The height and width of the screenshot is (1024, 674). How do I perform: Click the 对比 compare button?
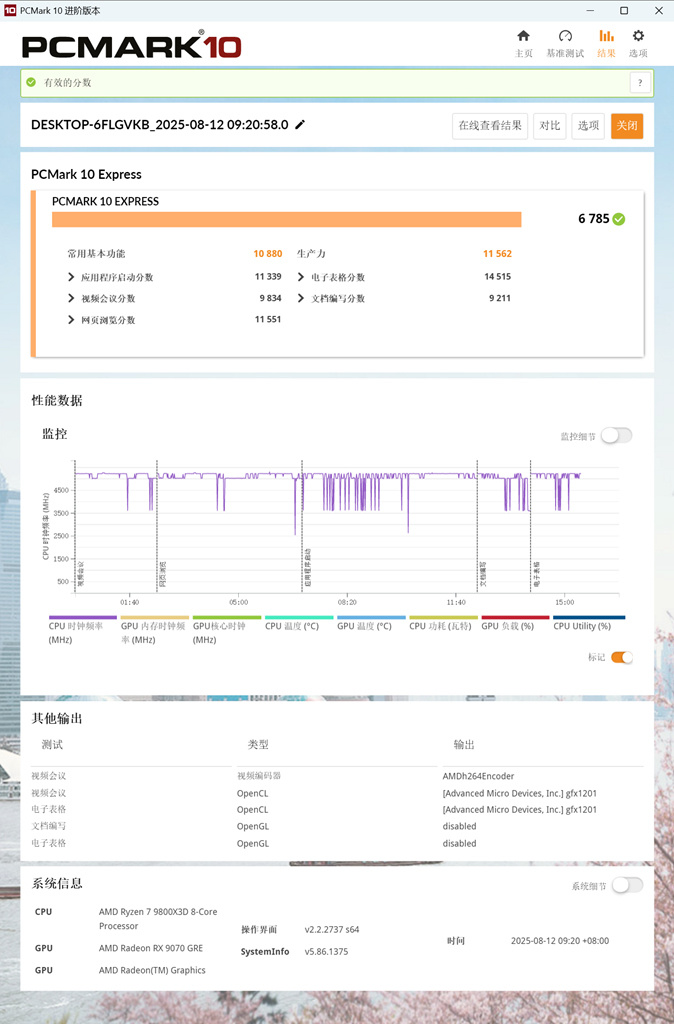point(549,125)
